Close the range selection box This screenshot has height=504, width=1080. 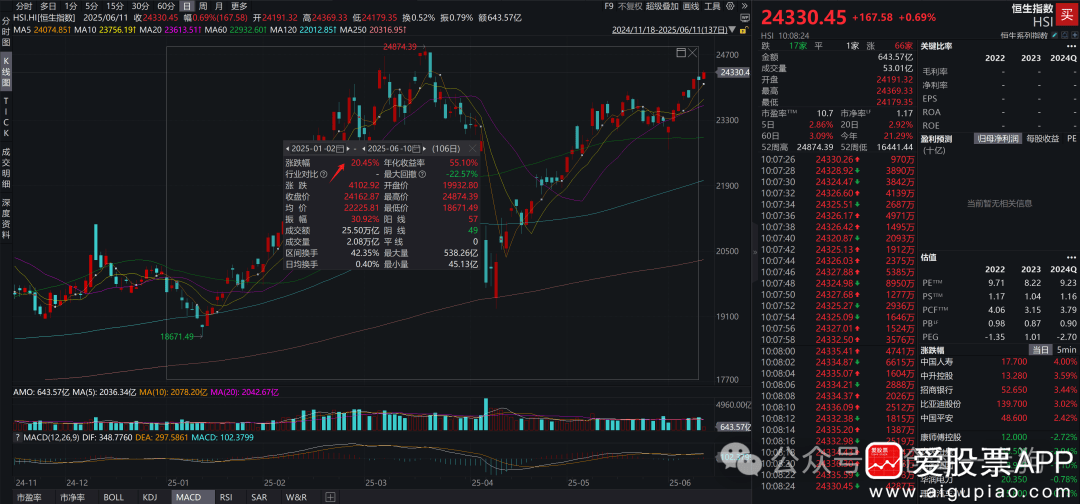[x=693, y=52]
